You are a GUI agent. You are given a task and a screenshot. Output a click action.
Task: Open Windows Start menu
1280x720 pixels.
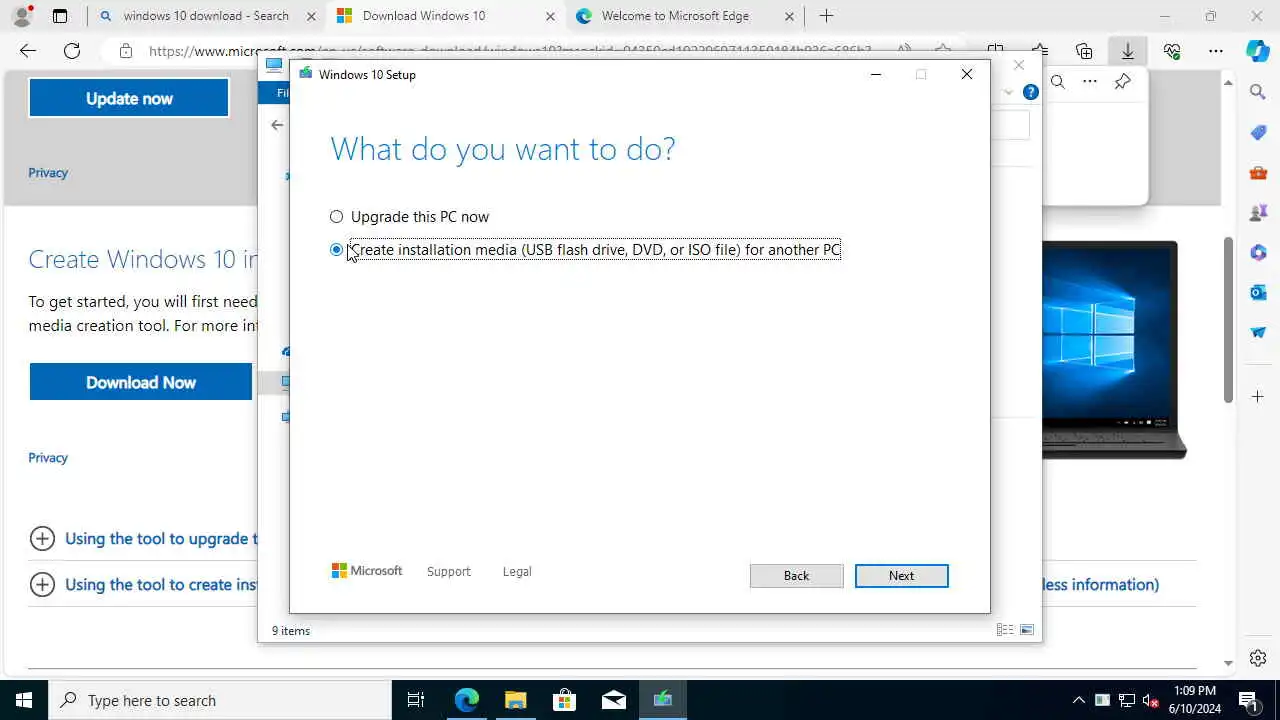click(x=24, y=700)
